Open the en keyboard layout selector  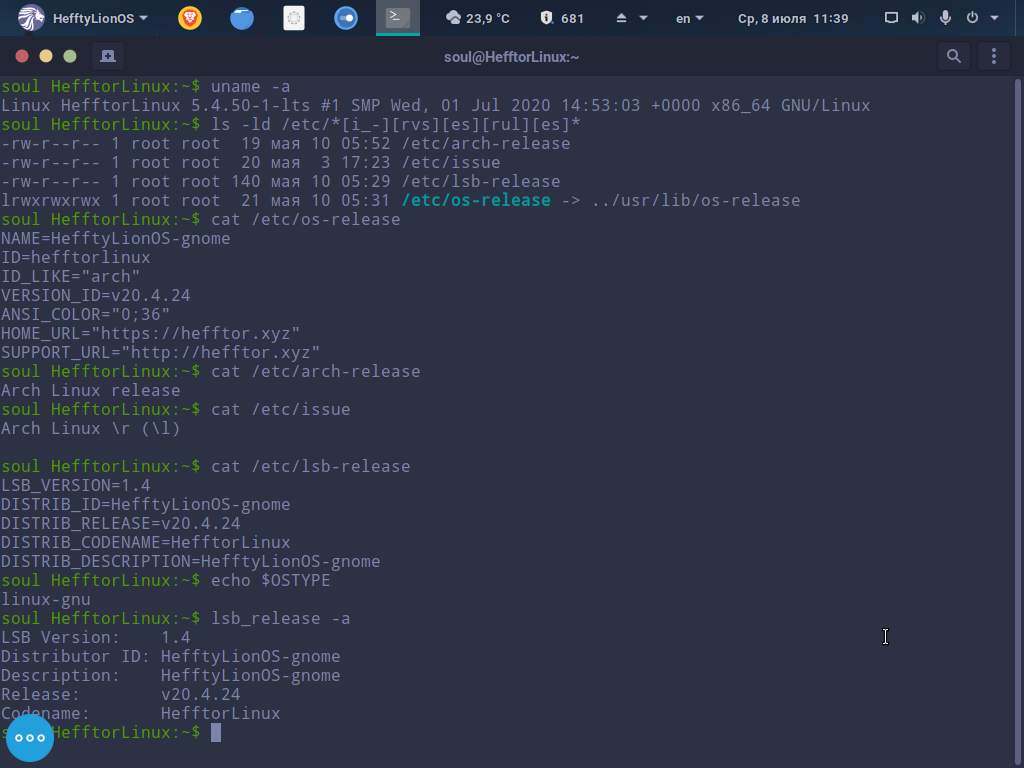click(x=690, y=18)
